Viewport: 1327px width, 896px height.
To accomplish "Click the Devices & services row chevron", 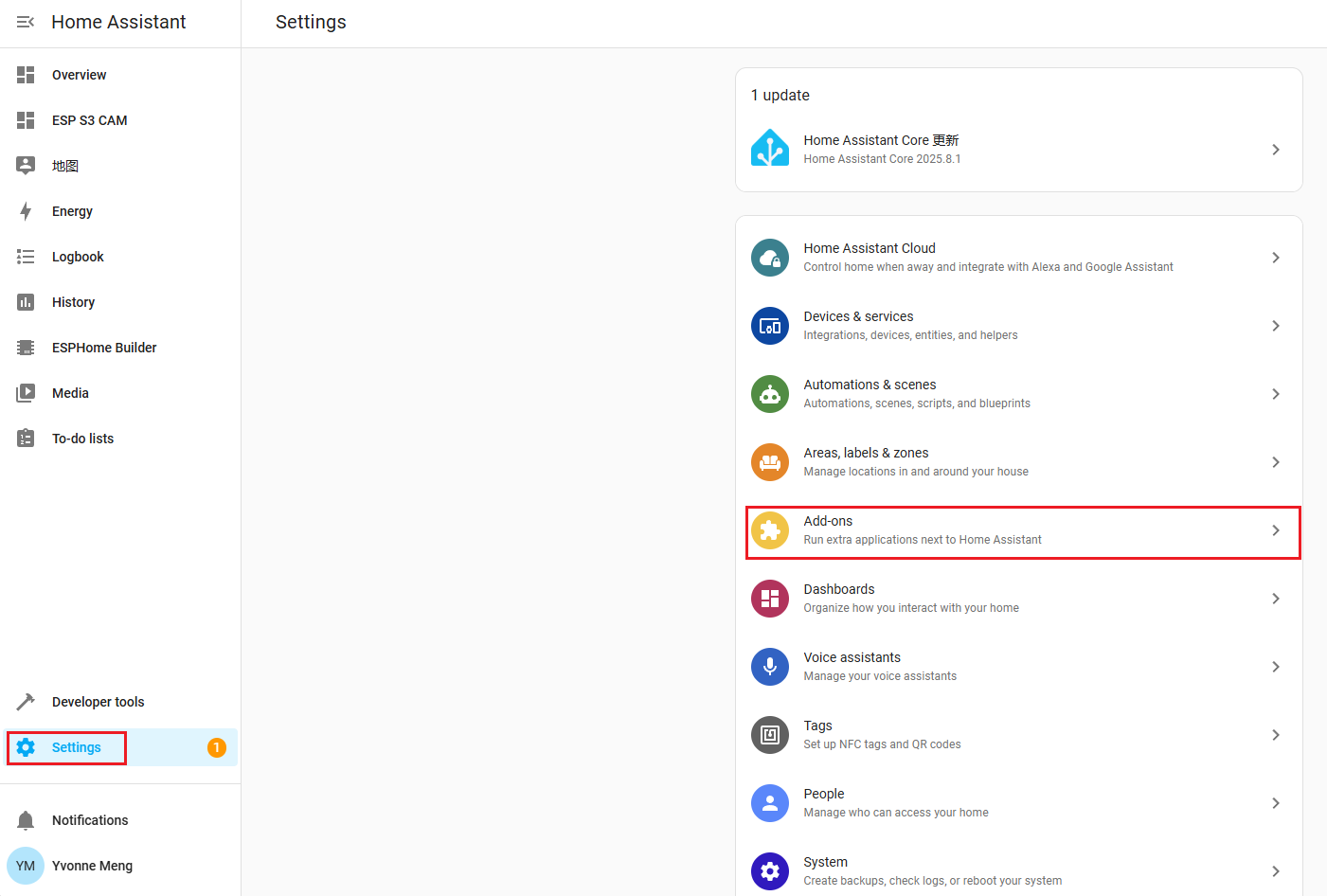I will (x=1276, y=326).
